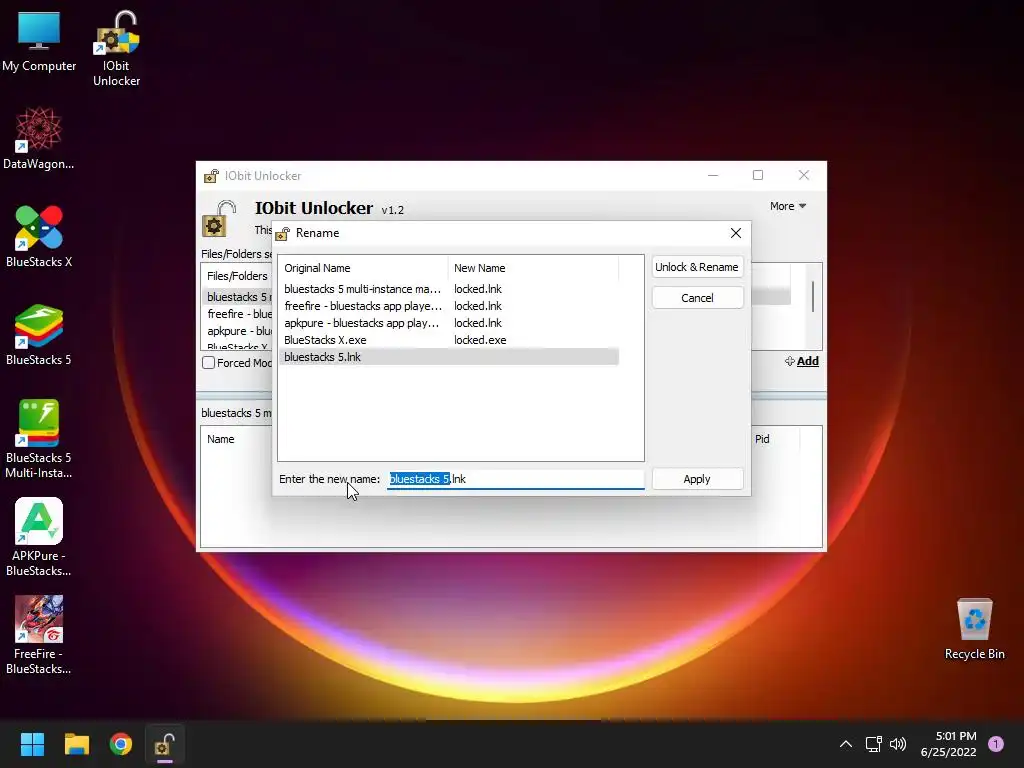Viewport: 1024px width, 768px height.
Task: Open the More dropdown in IObit Unlocker
Action: (788, 206)
